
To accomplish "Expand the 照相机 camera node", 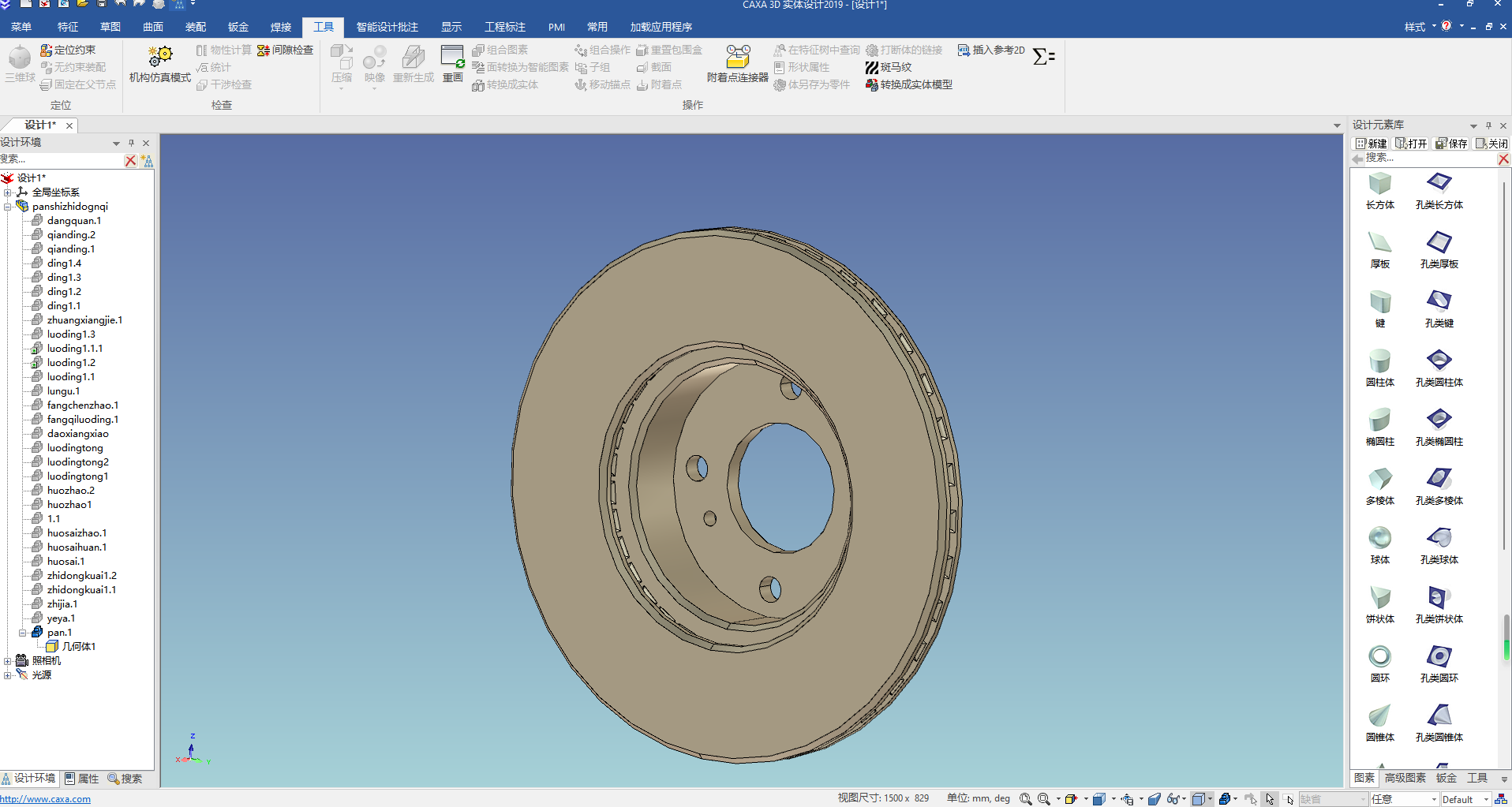I will pos(7,661).
